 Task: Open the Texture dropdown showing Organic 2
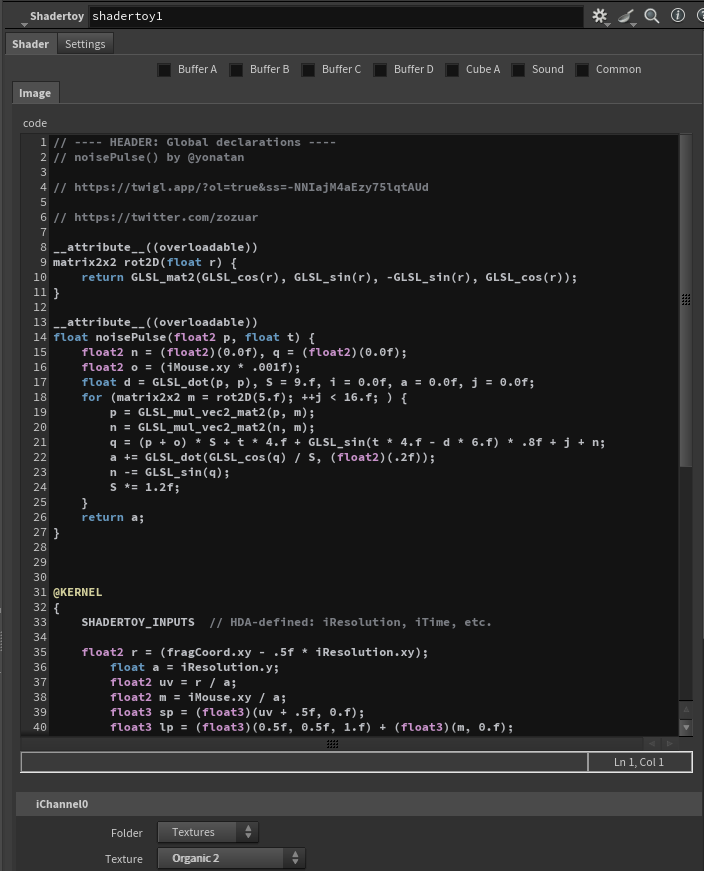232,858
